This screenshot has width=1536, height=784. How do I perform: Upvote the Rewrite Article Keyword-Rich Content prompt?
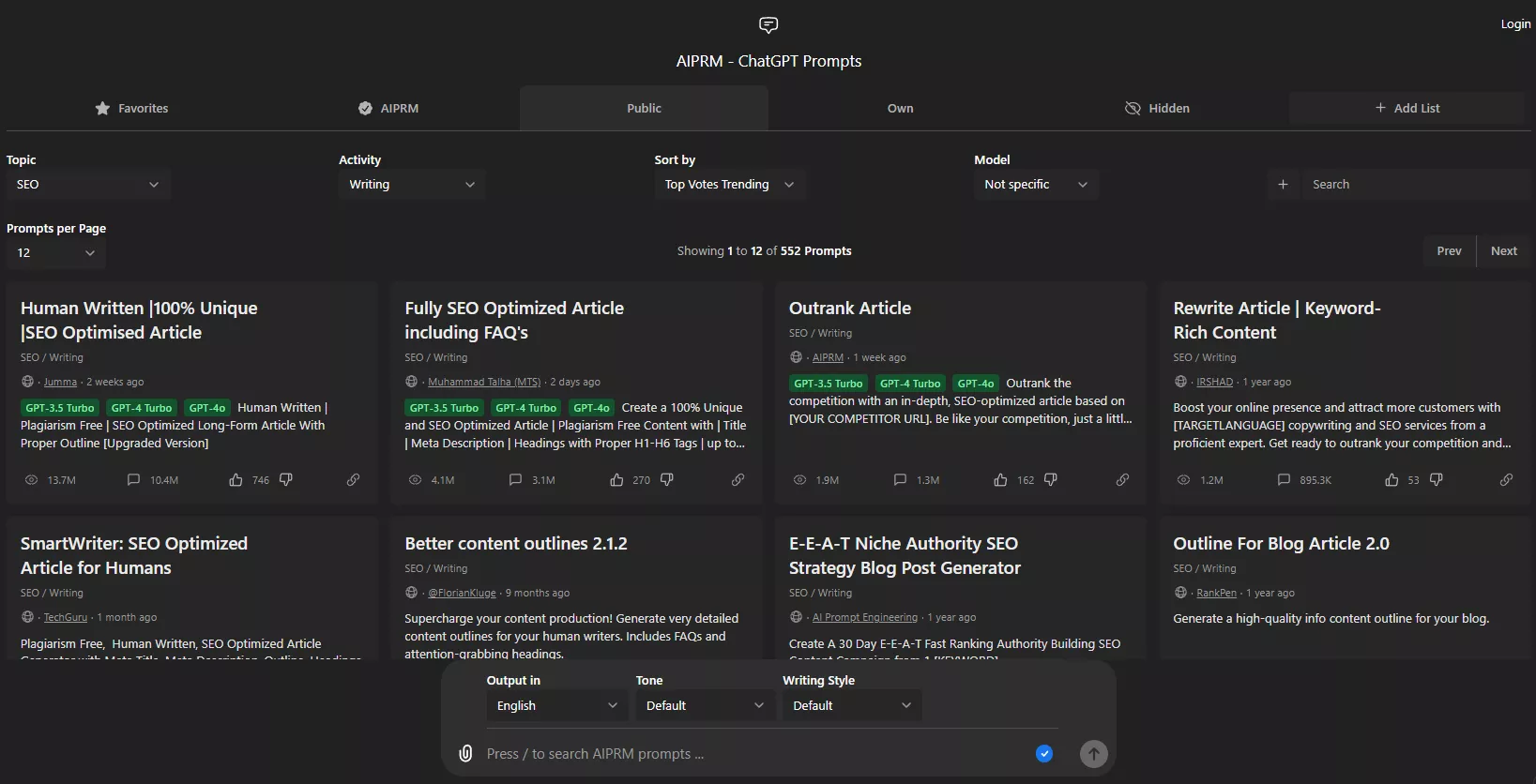coord(1392,480)
